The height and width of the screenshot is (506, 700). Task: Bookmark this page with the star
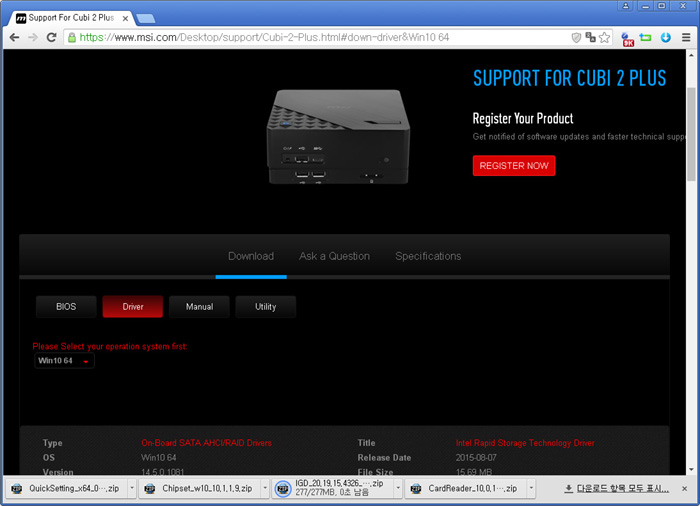pyautogui.click(x=604, y=38)
